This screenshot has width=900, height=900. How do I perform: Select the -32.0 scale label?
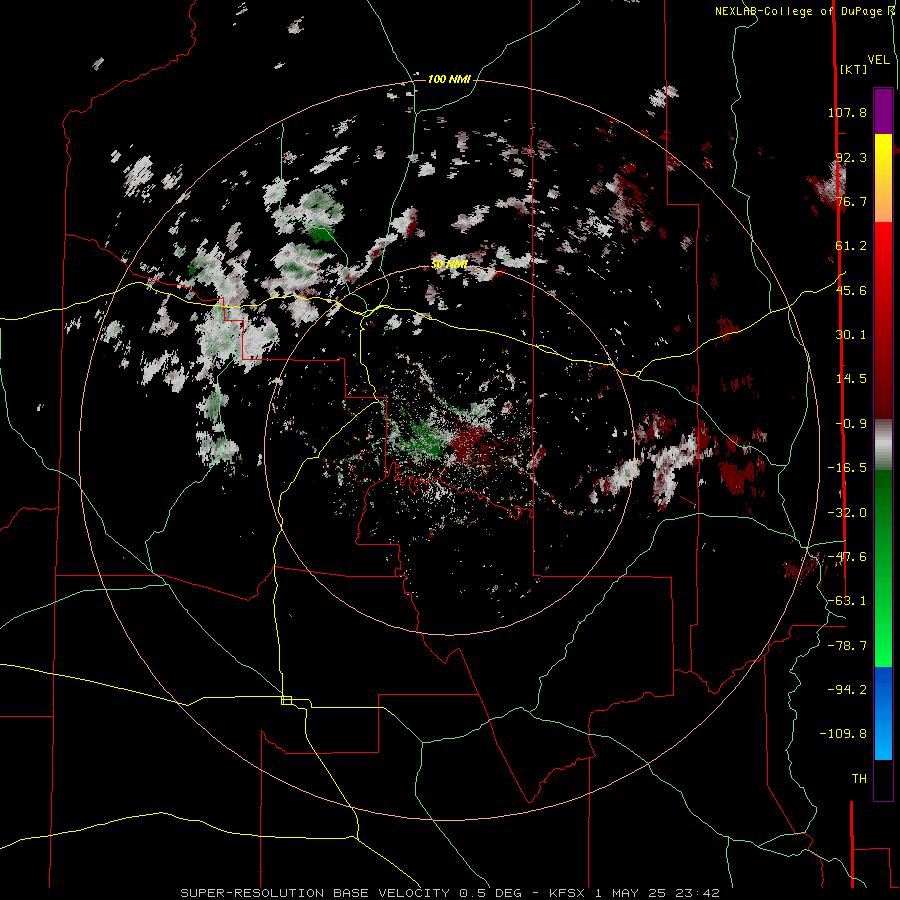847,513
